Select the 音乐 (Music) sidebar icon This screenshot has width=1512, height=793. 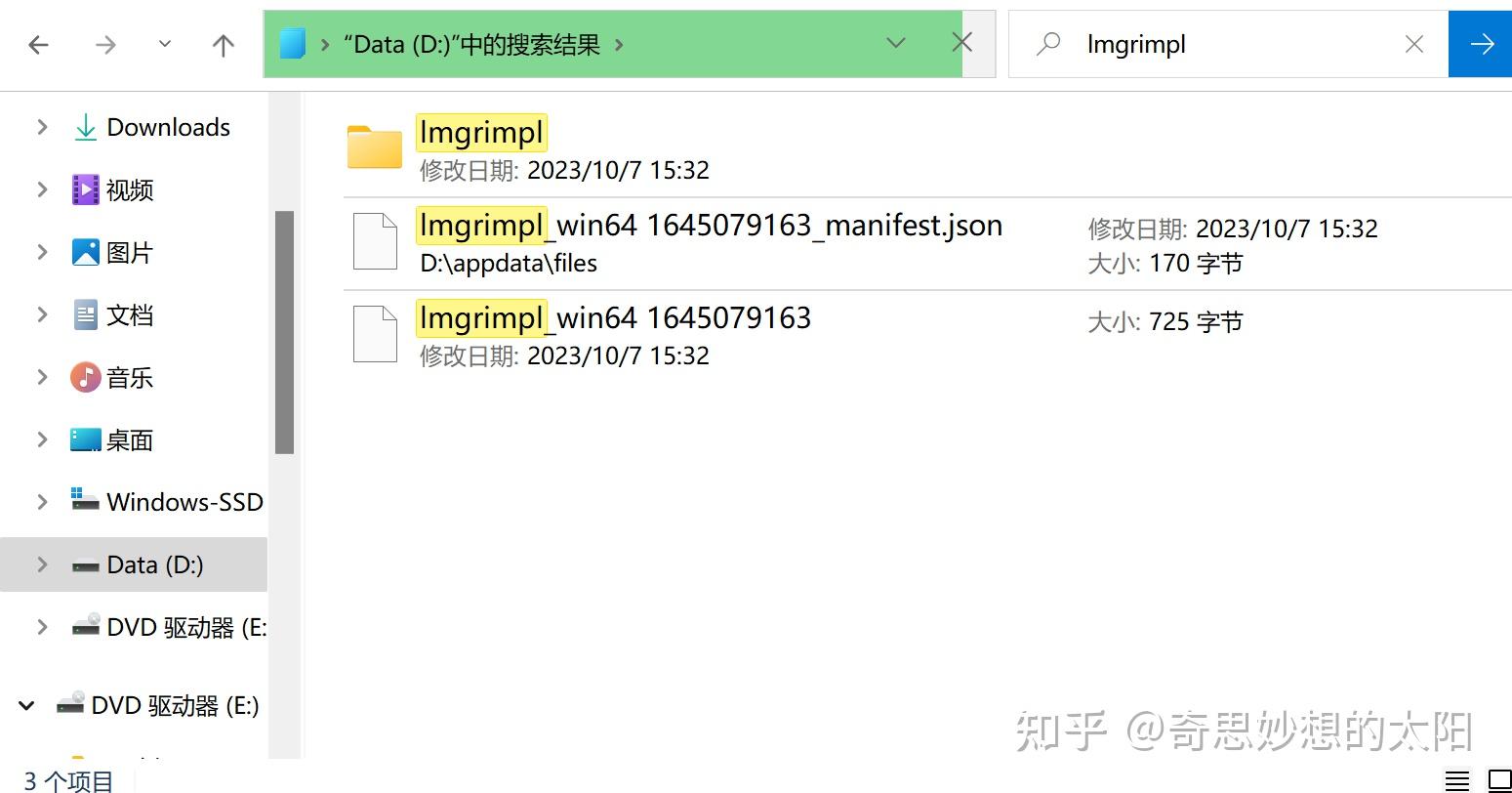[87, 377]
